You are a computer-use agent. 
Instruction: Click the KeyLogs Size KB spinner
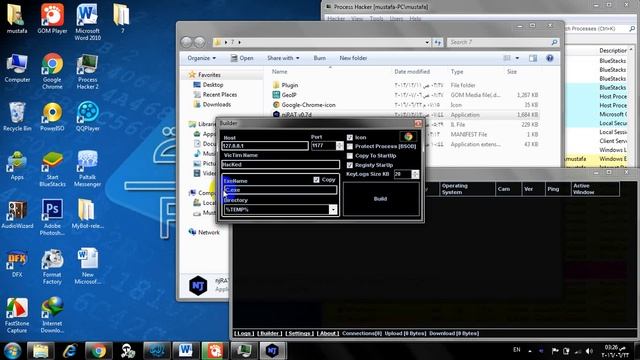point(415,174)
